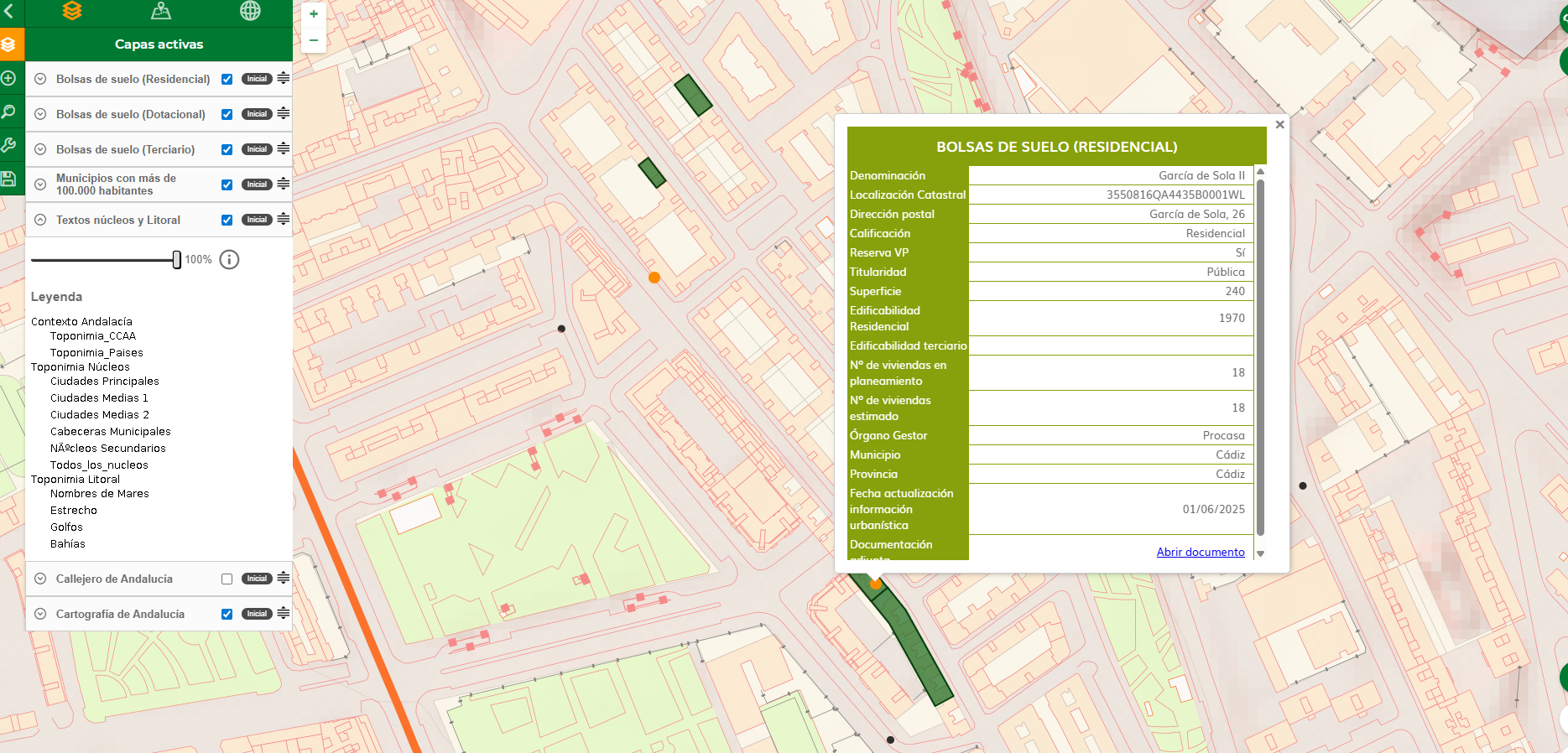
Task: Zoom out the map with the minus button
Action: [x=314, y=39]
